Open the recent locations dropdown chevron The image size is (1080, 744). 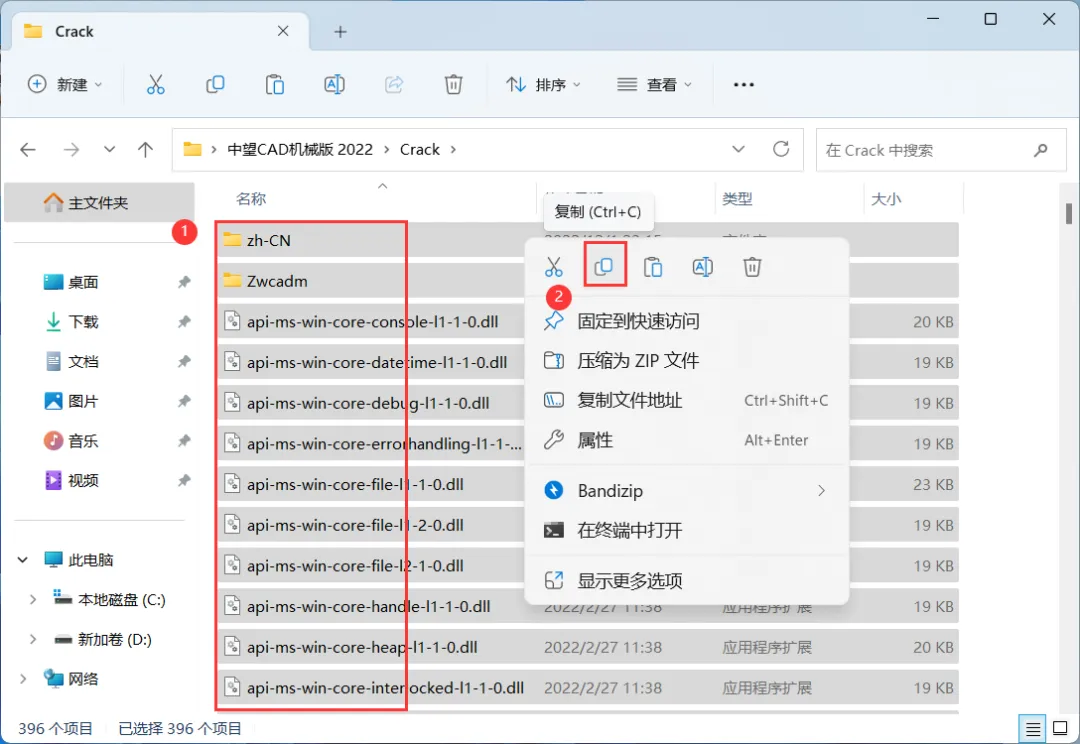[x=109, y=149]
